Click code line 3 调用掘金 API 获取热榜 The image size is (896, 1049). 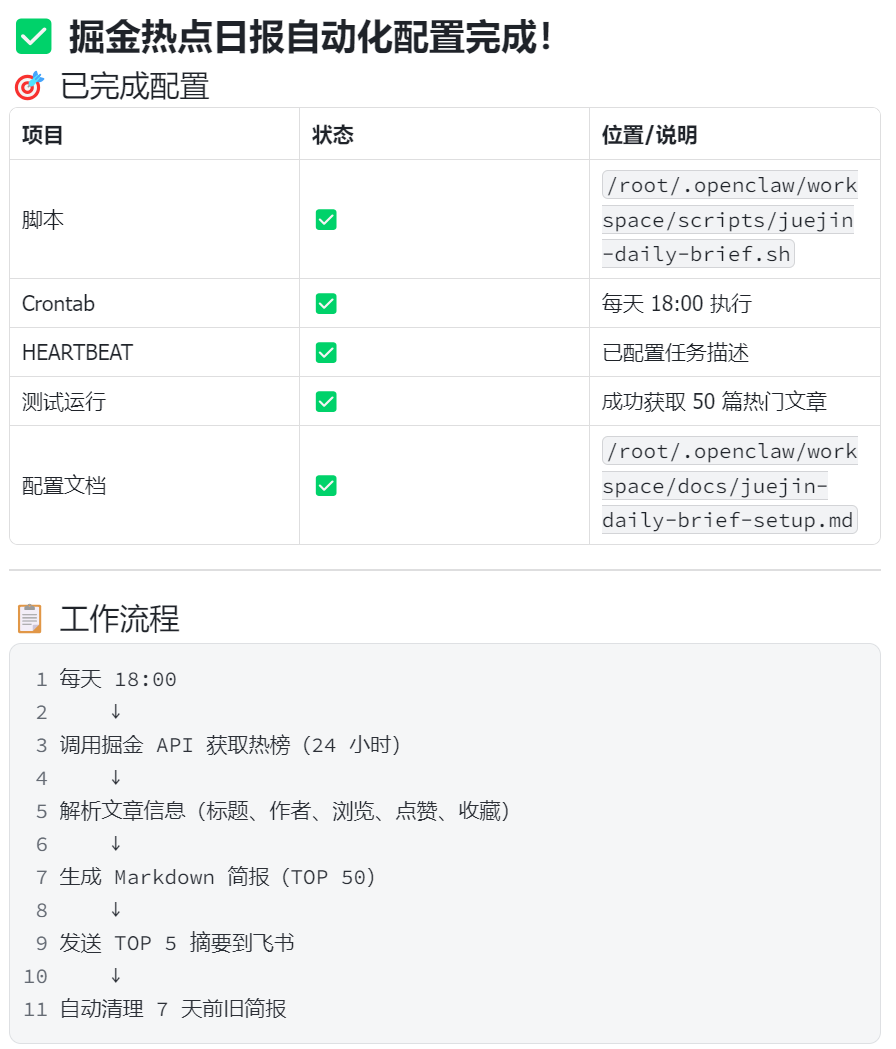coord(230,745)
